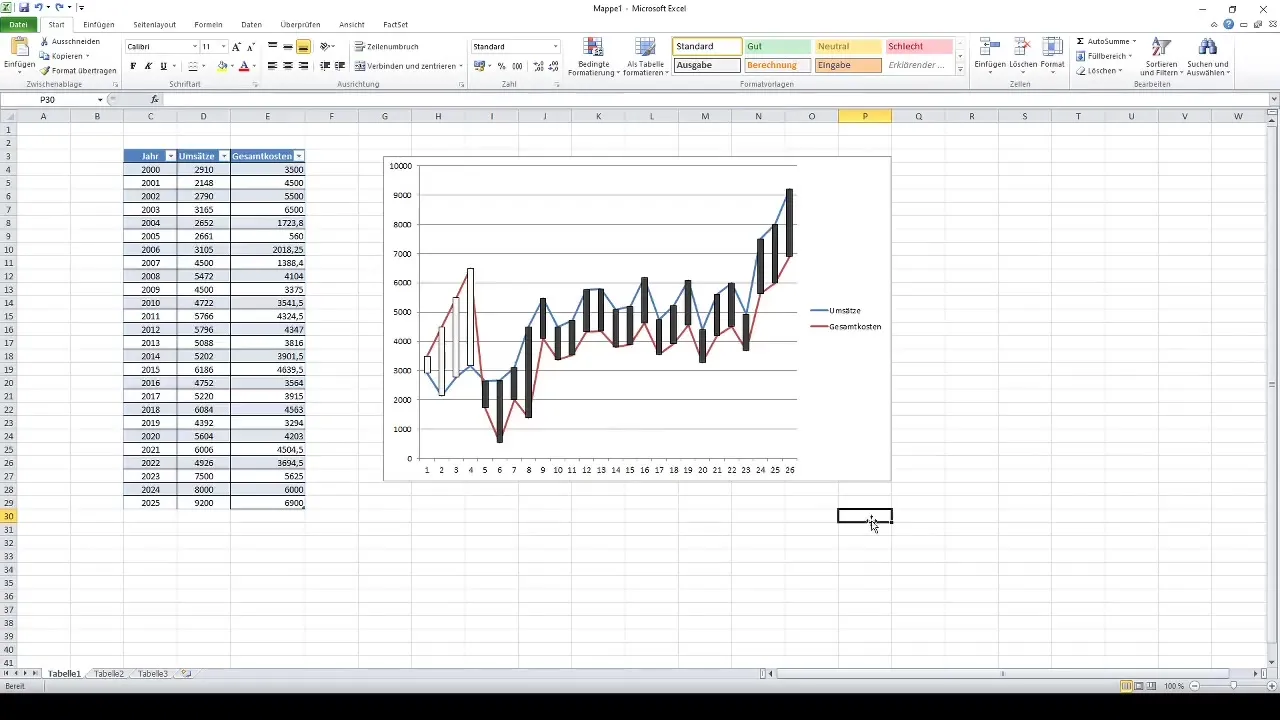Toggle left text alignment
1280x720 pixels.
(272, 66)
